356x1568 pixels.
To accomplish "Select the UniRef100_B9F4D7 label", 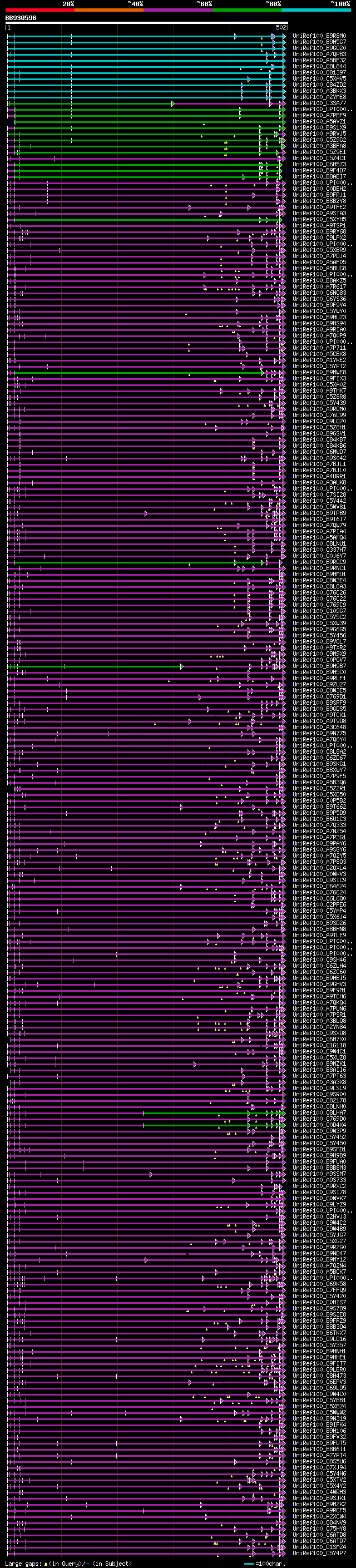I will (319, 170).
